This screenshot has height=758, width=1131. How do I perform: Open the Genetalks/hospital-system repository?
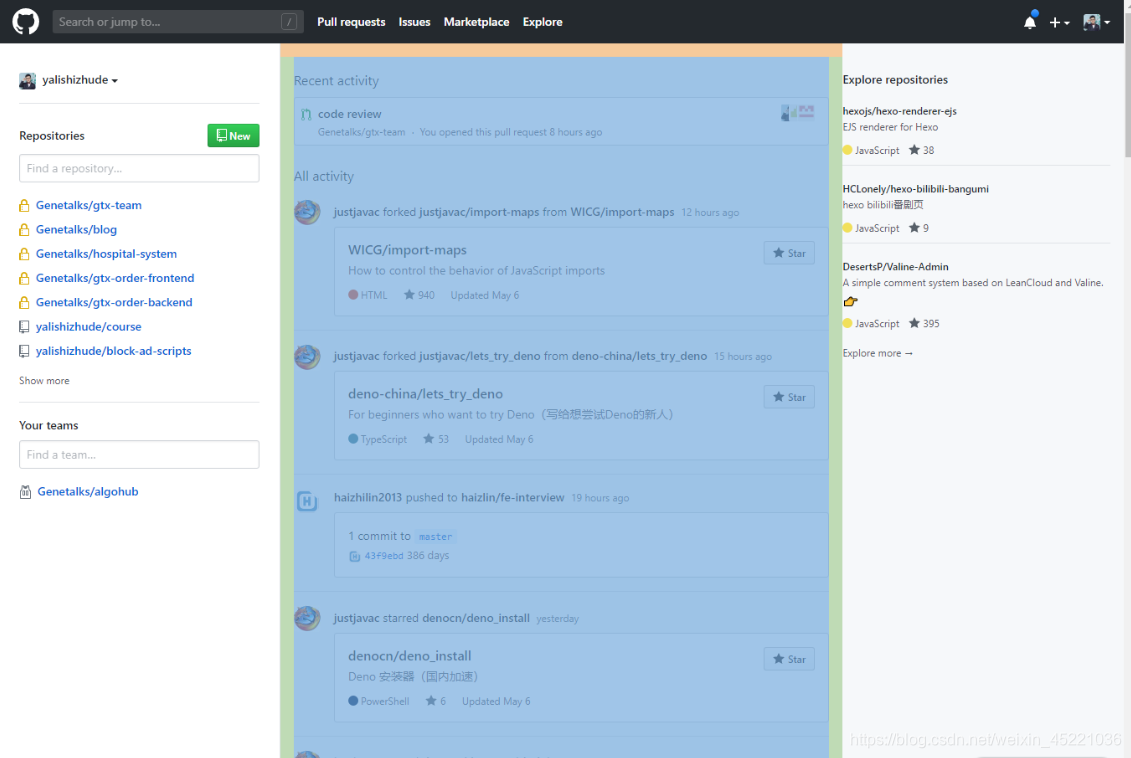point(106,254)
